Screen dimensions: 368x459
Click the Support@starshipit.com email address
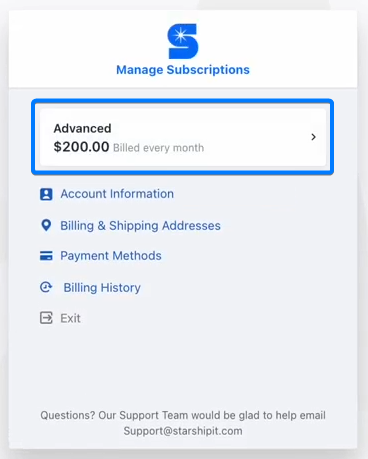pyautogui.click(x=183, y=431)
